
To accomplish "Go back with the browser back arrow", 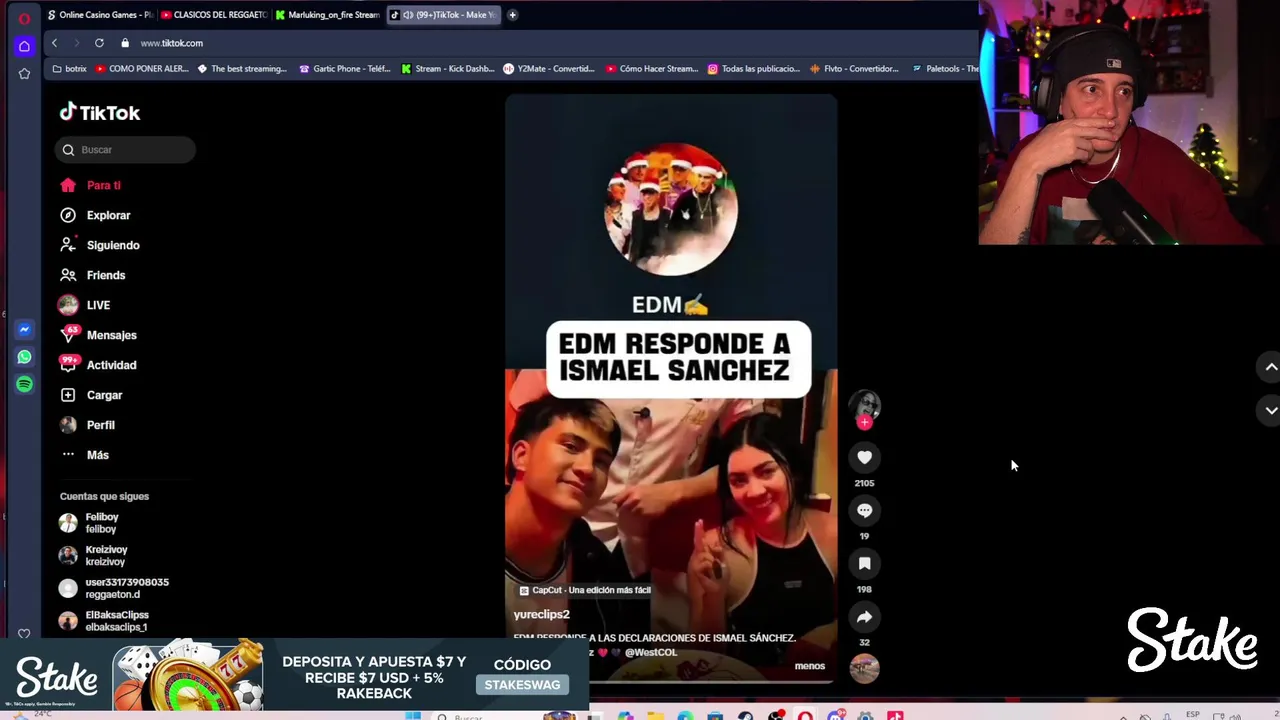I will point(54,43).
